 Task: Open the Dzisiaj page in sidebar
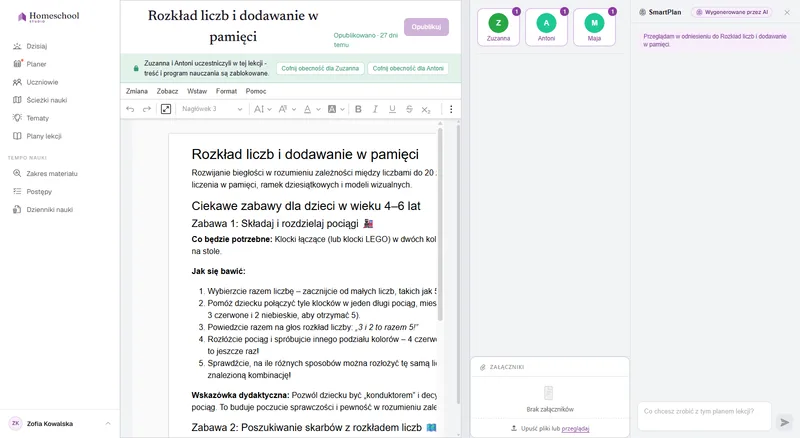(x=37, y=46)
